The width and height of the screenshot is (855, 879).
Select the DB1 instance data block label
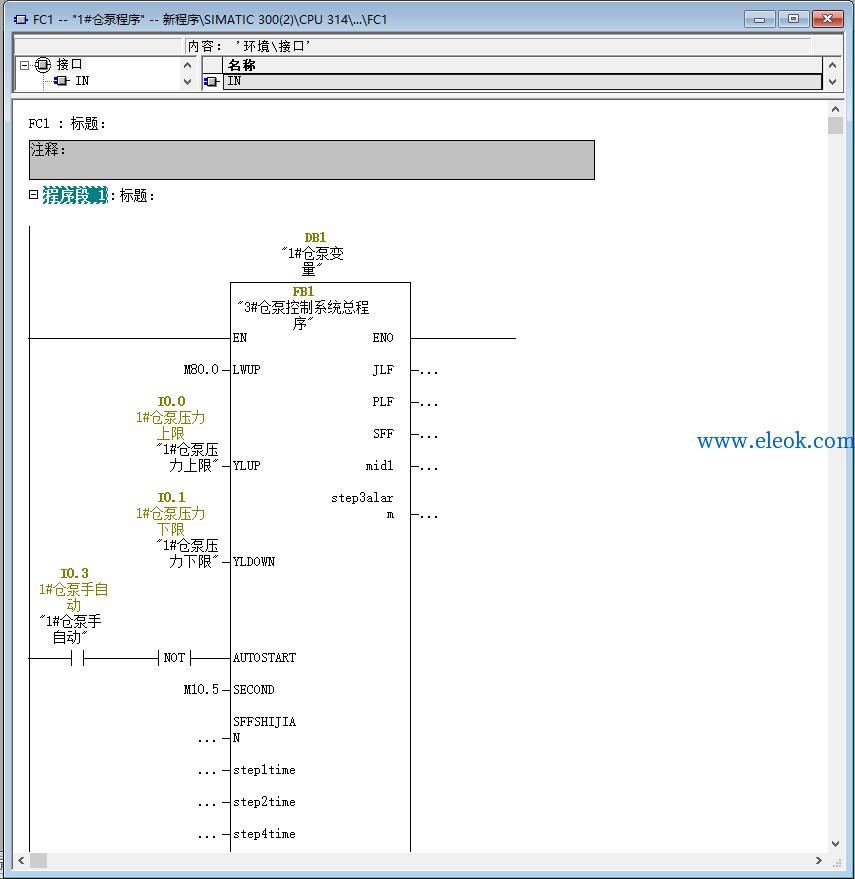pos(315,238)
